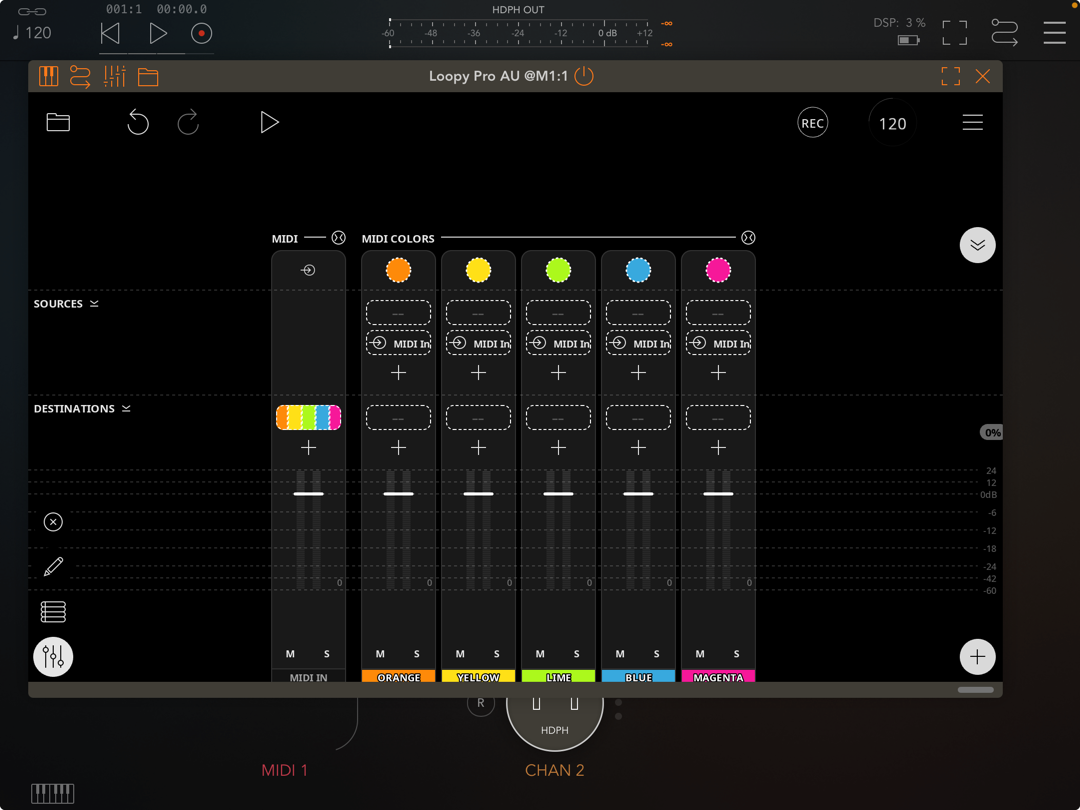Mute the YELLOW channel
The width and height of the screenshot is (1080, 810).
pyautogui.click(x=460, y=654)
